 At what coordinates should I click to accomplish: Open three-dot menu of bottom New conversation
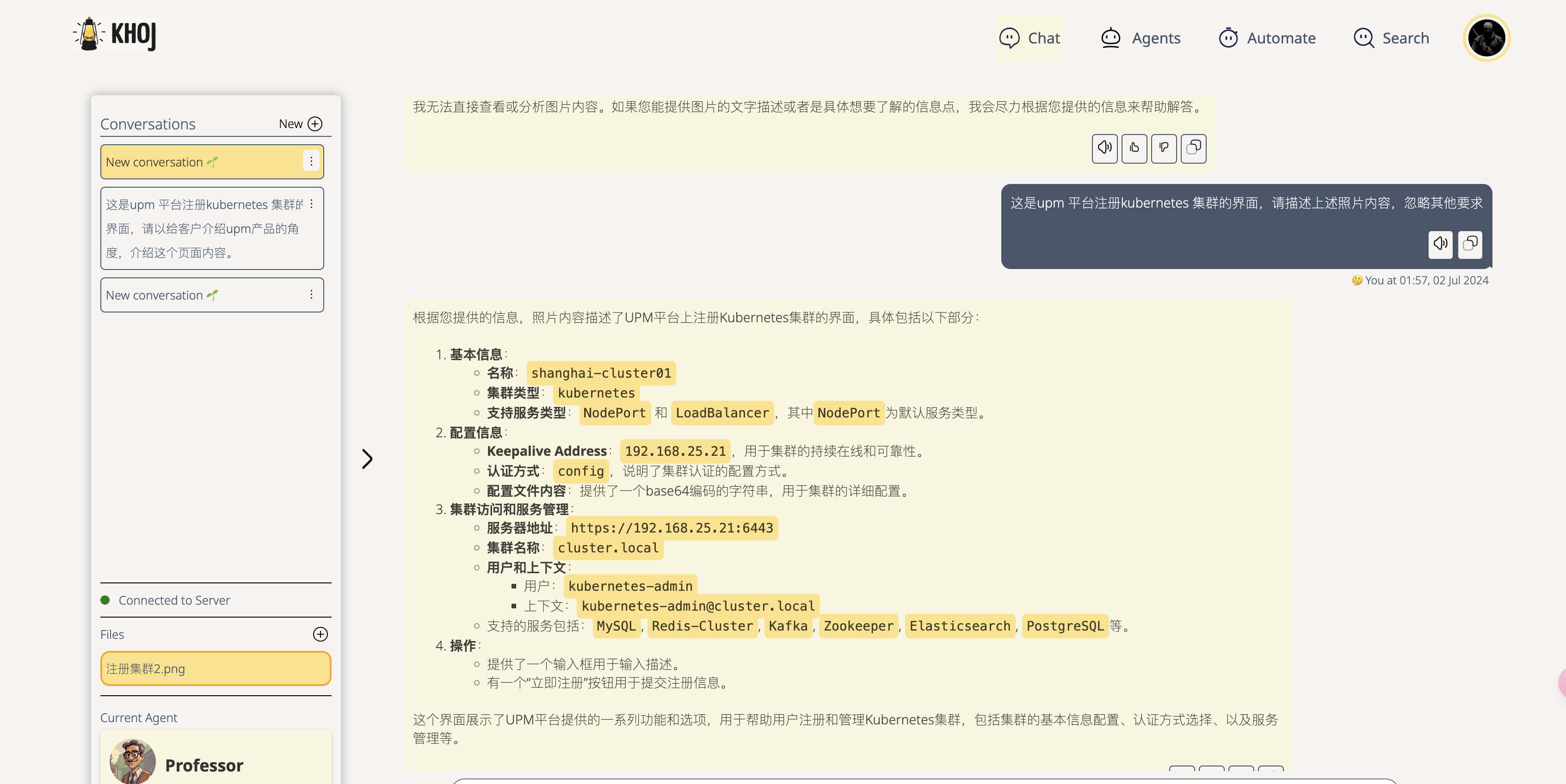311,295
